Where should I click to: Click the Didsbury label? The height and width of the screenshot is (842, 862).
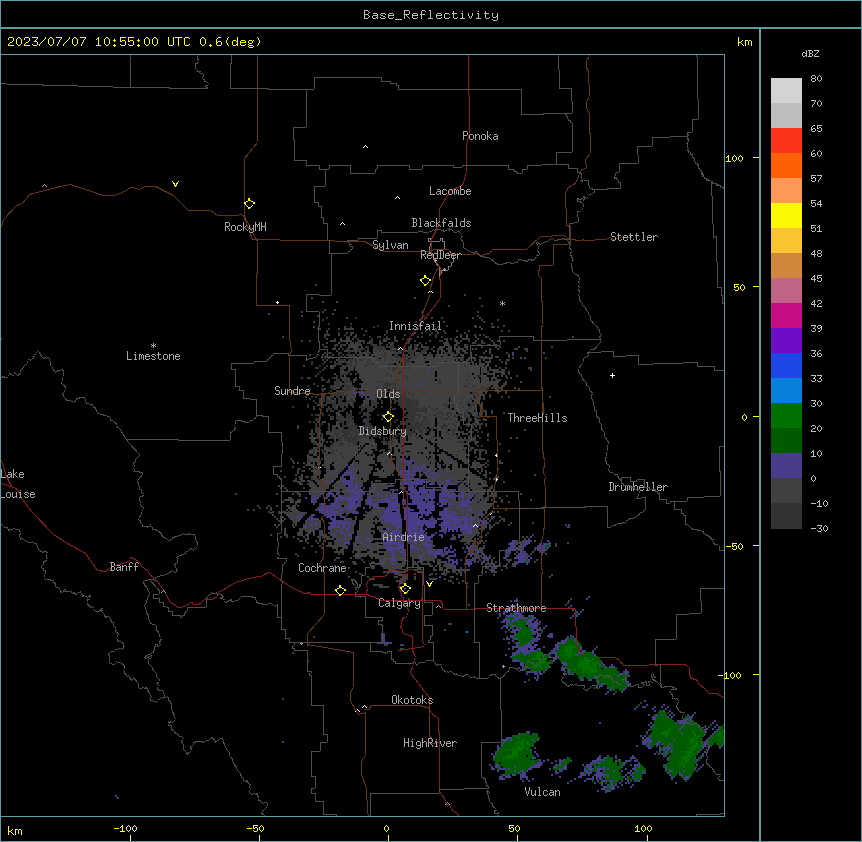[x=383, y=431]
